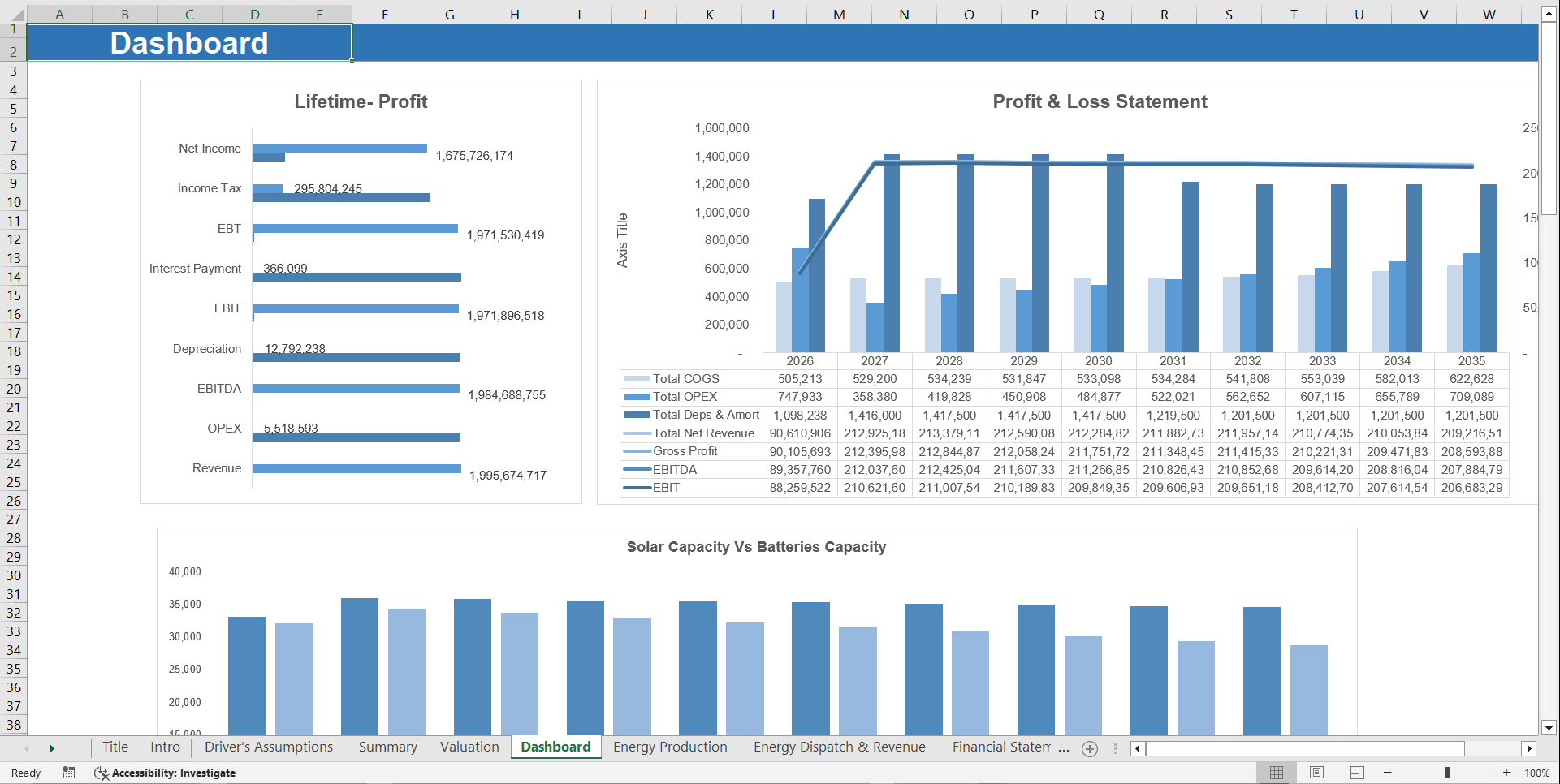Click the zoom slider handle

1446,773
